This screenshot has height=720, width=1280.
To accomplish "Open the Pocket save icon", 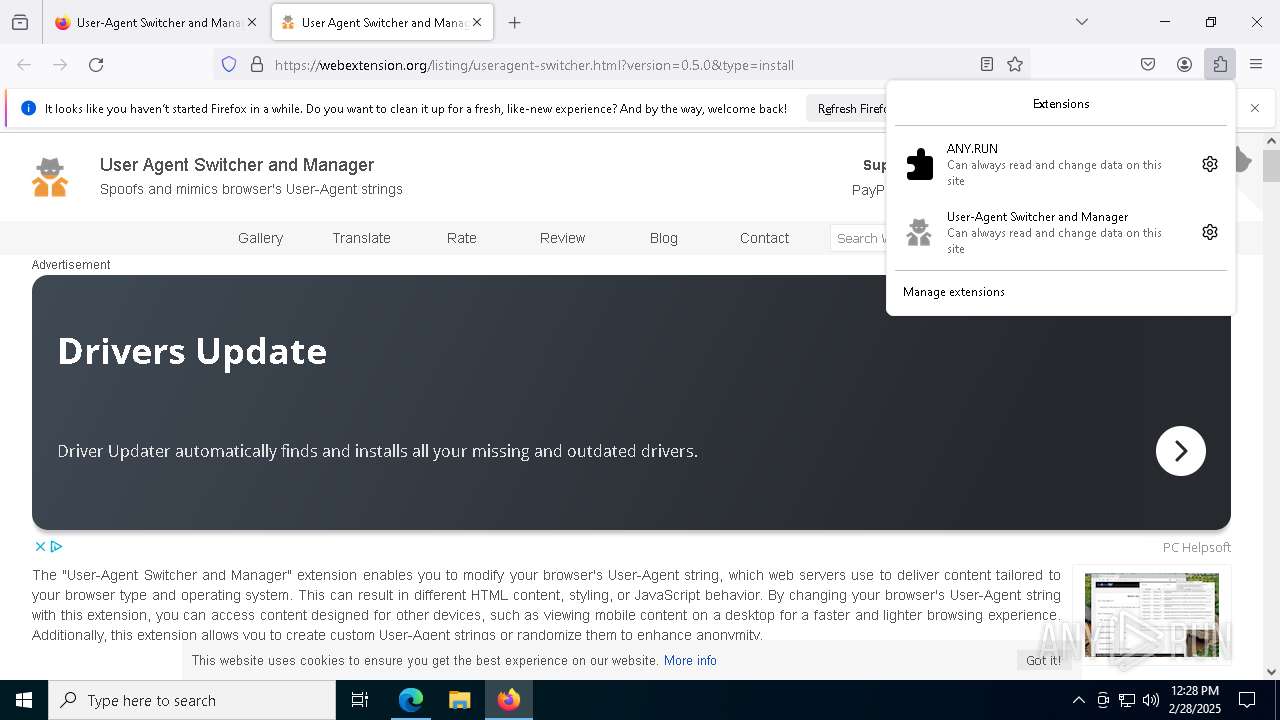I will tap(1148, 65).
